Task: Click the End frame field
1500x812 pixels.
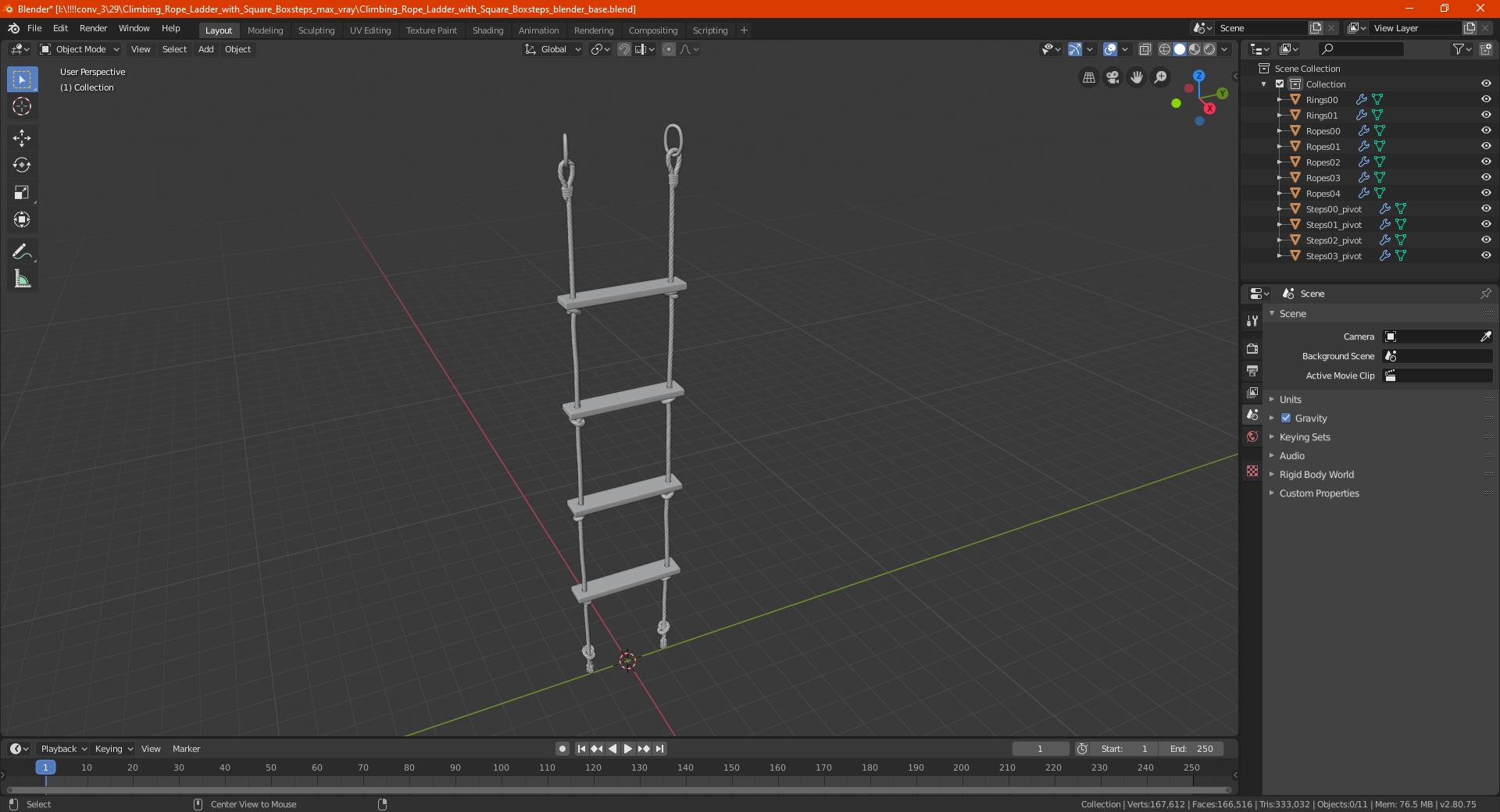Action: point(1191,749)
